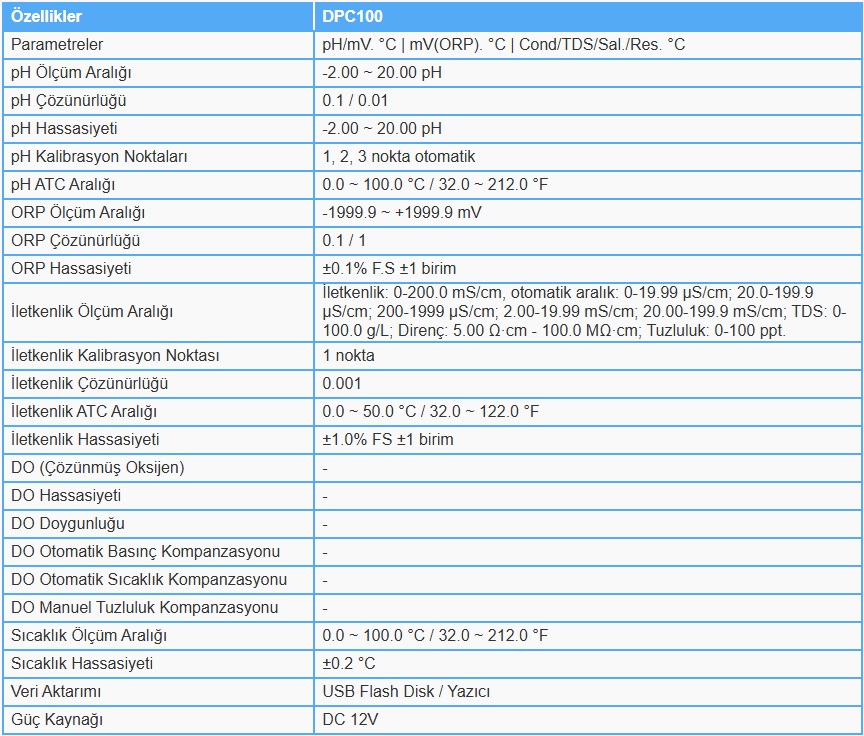The height and width of the screenshot is (736, 864).
Task: Select the 'Güç Kaynağı' label
Action: pyautogui.click(x=57, y=719)
